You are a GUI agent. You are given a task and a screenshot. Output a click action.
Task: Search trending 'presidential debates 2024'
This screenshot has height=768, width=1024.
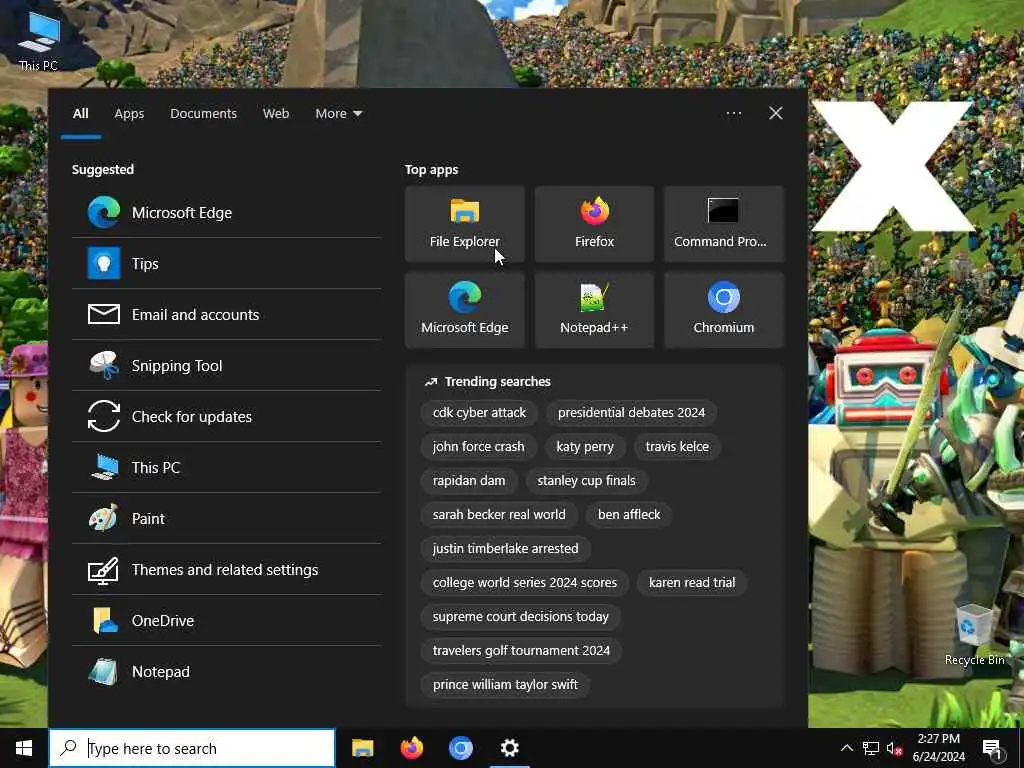(631, 412)
